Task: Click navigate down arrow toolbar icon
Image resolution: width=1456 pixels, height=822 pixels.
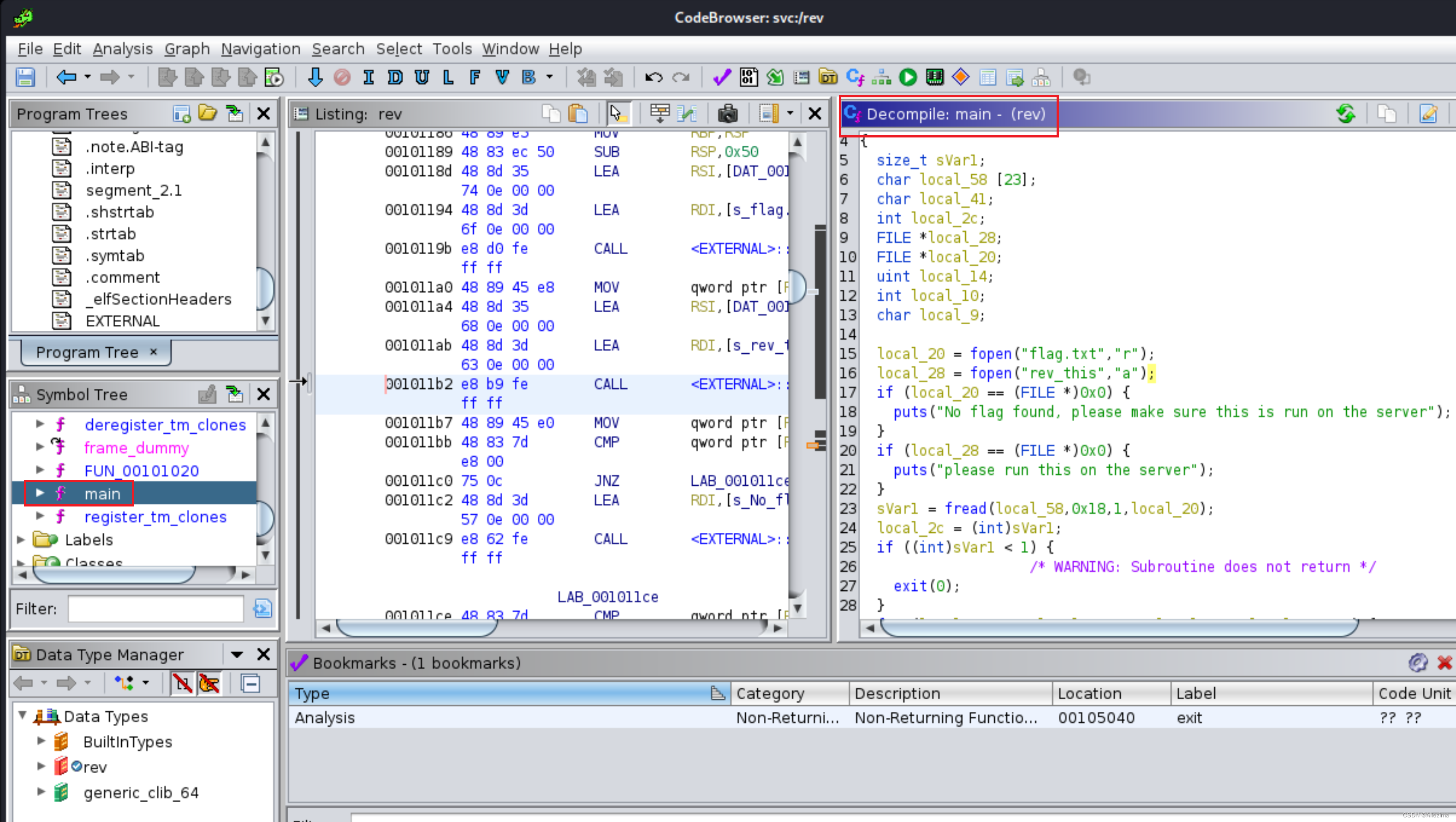Action: [x=315, y=77]
